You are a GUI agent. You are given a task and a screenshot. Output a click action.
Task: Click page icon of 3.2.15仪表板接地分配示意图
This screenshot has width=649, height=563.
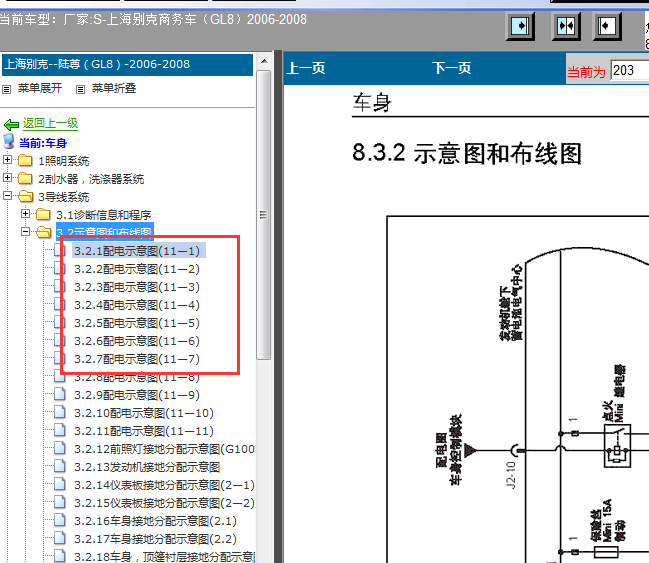click(x=60, y=502)
